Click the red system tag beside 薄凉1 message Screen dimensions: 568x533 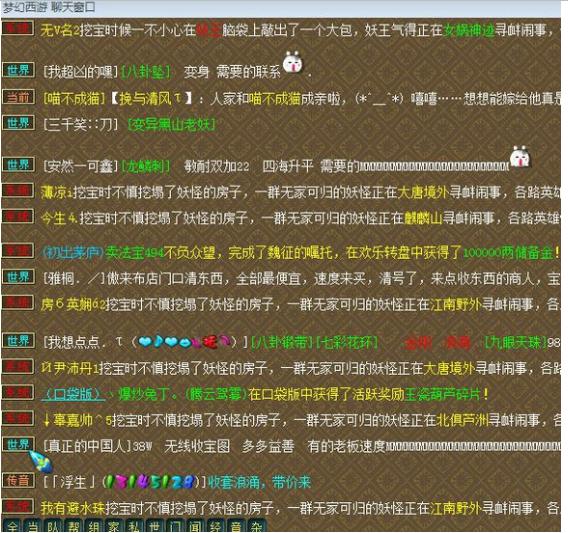[18, 190]
